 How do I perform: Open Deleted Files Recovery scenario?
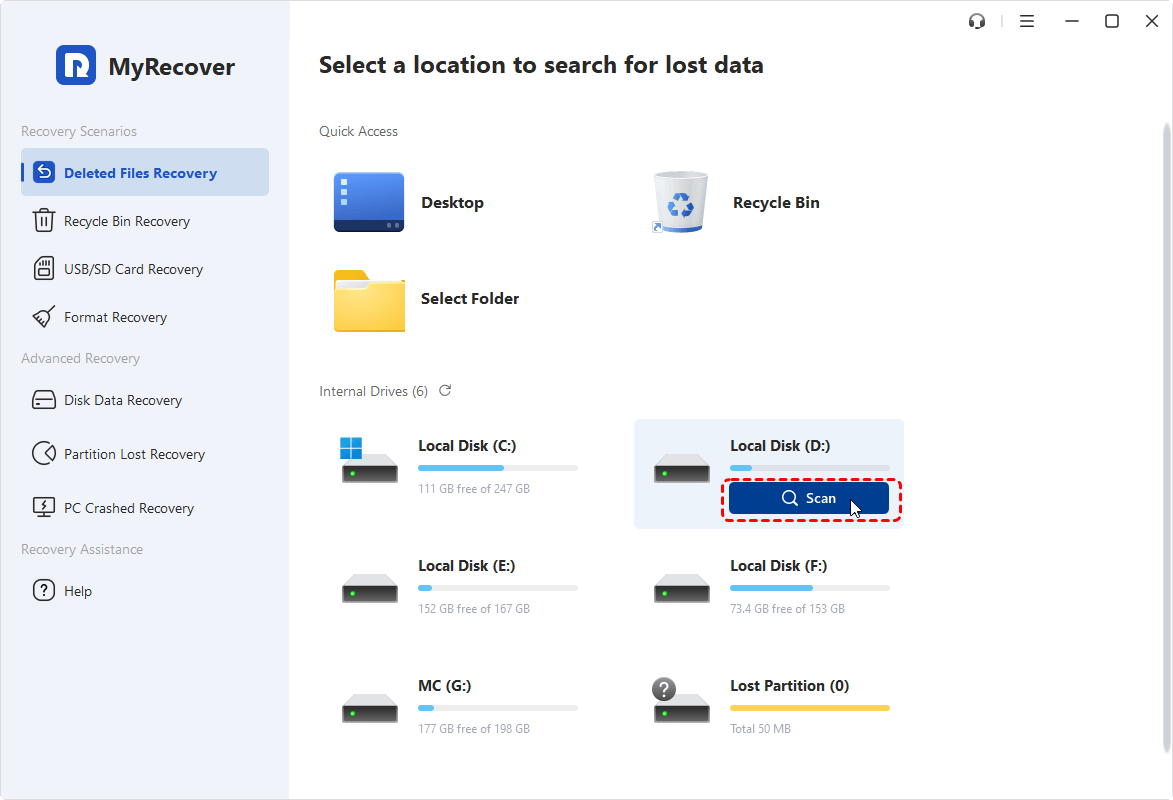pyautogui.click(x=145, y=172)
